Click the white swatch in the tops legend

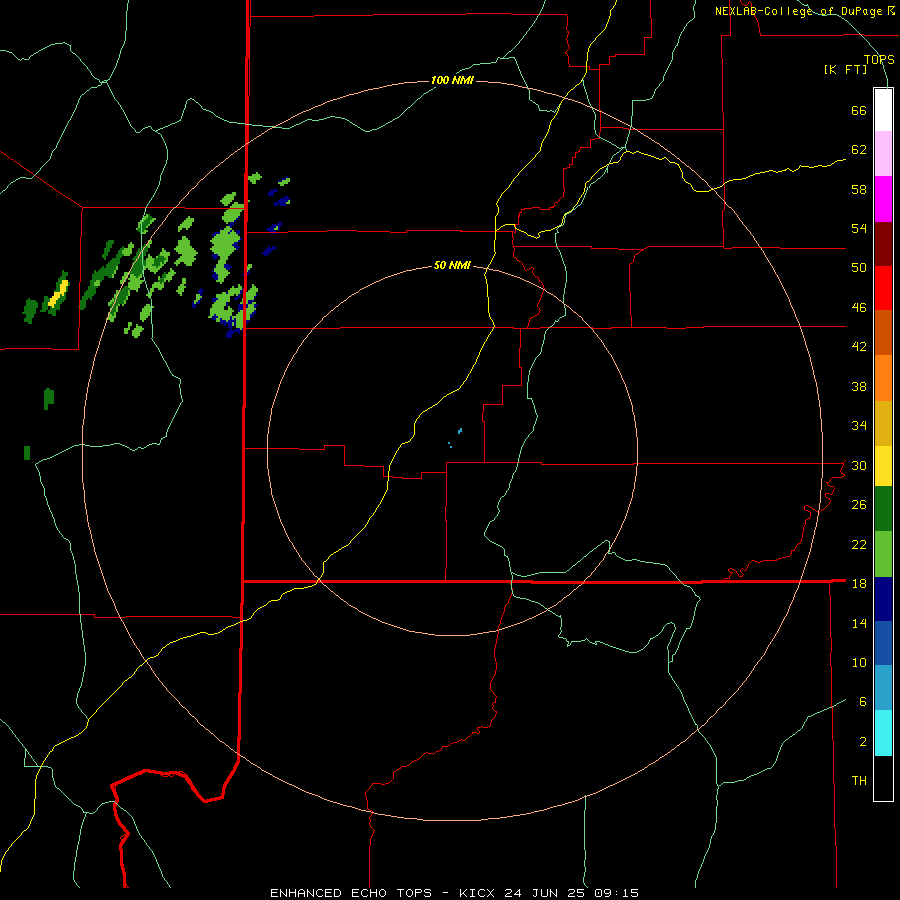(x=883, y=110)
